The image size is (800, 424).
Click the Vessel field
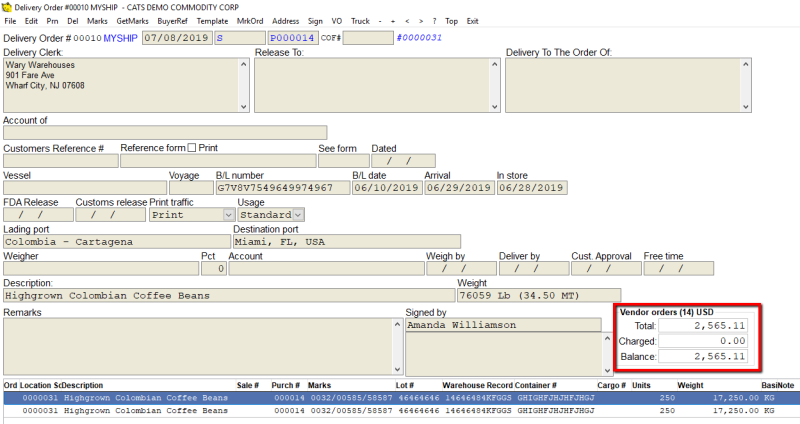tap(85, 188)
